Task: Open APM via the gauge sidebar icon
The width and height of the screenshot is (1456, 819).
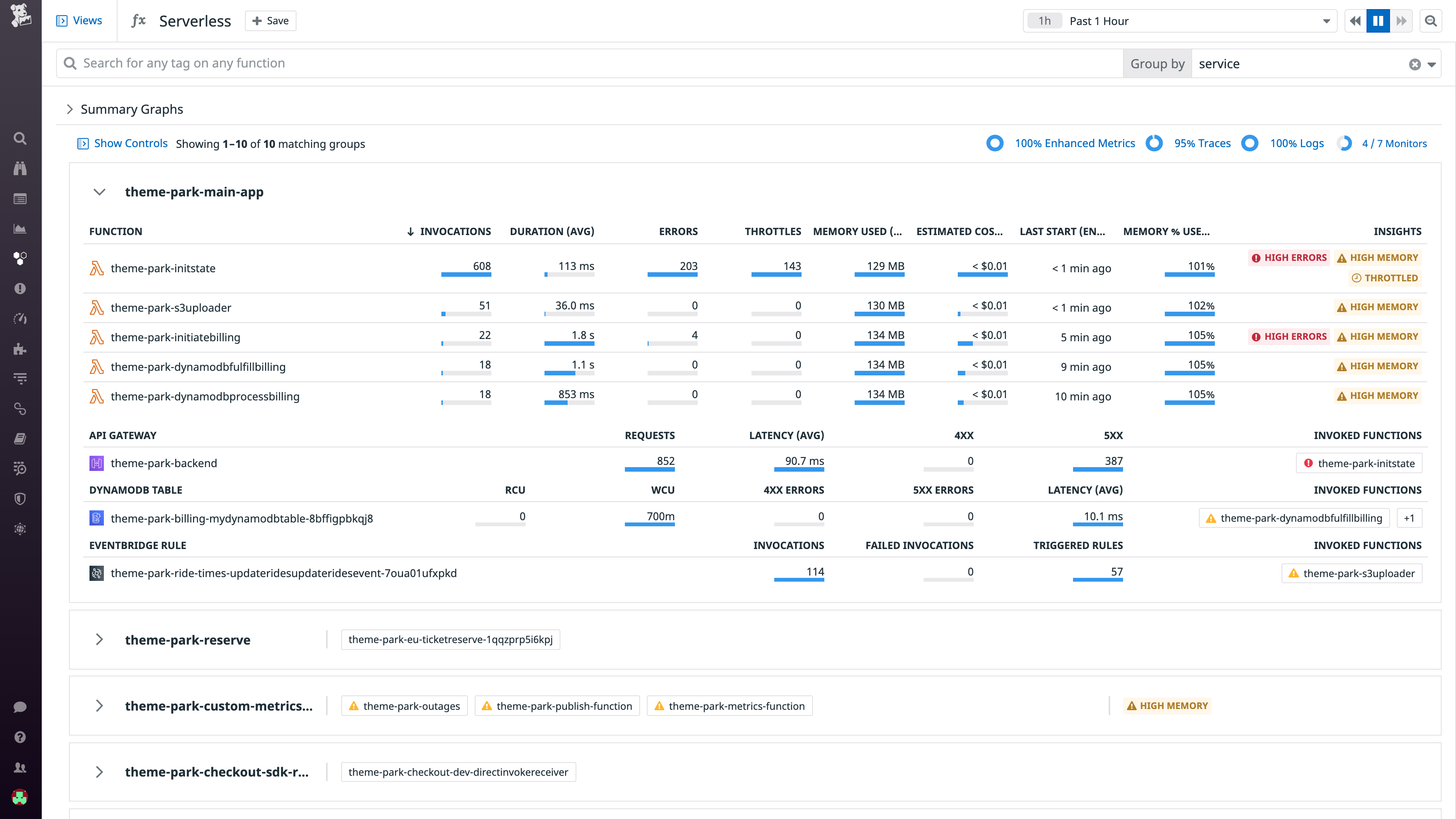Action: point(20,318)
